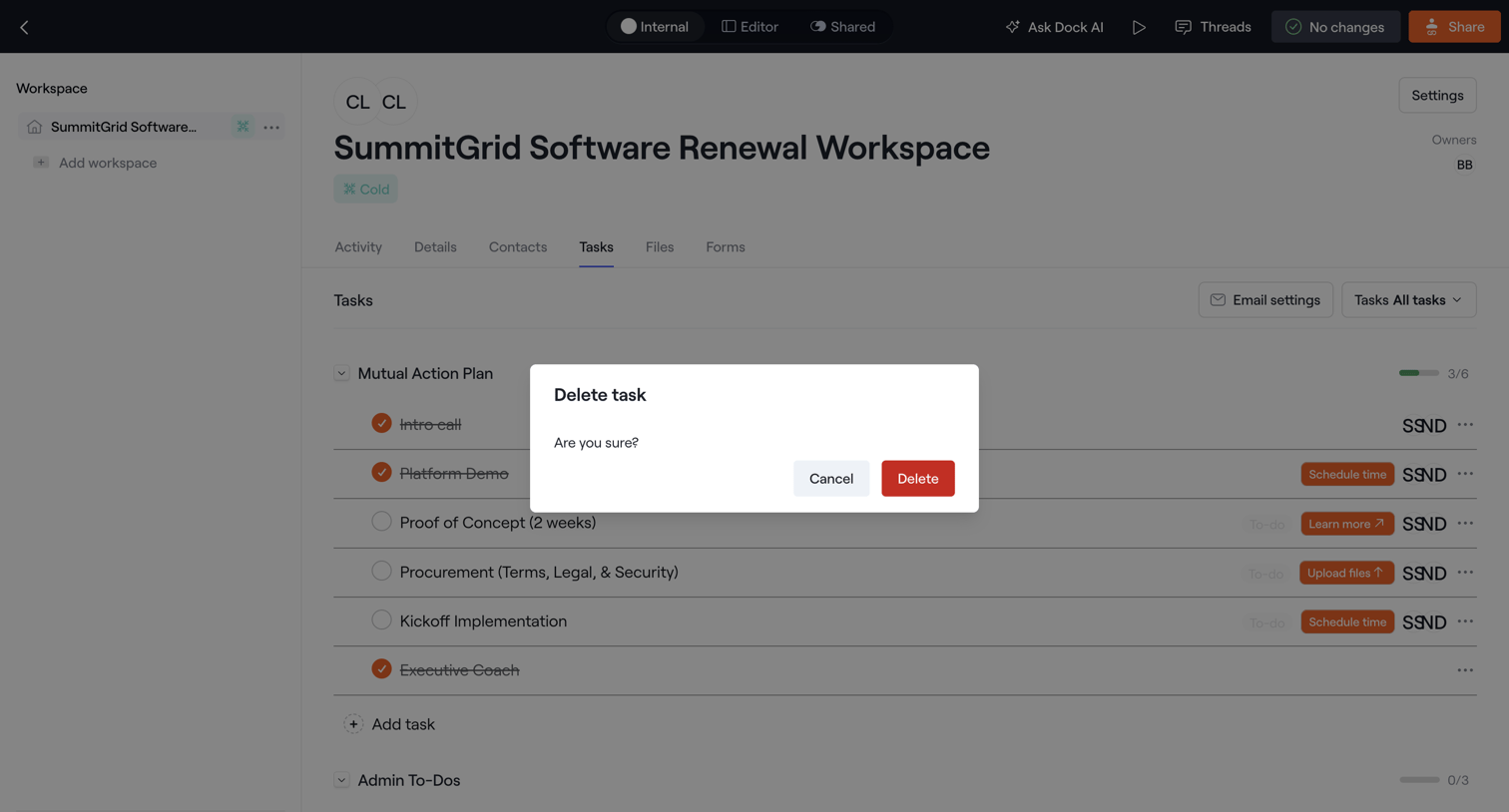
Task: Click the Add task plus icon
Action: (x=353, y=724)
